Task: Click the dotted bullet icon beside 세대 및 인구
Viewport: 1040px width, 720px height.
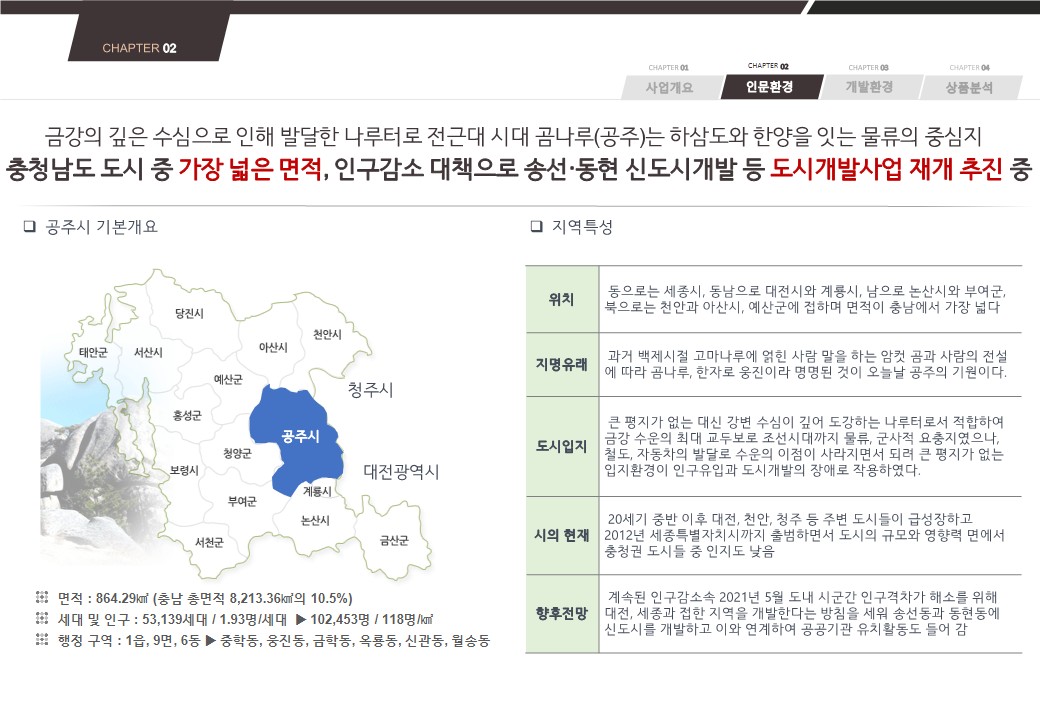Action: click(x=42, y=619)
